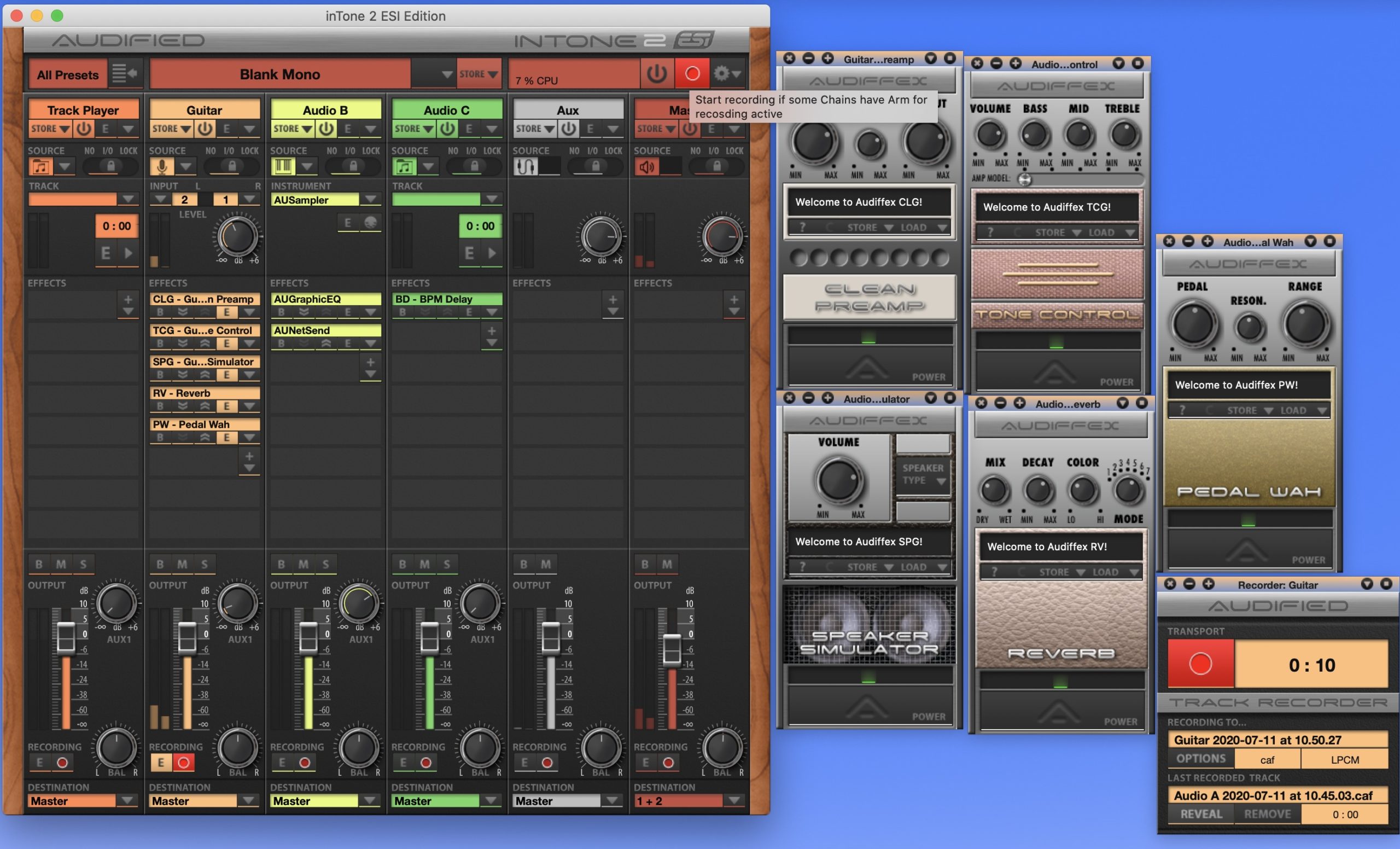Select the Audio C channel header
The image size is (1400, 849).
(x=447, y=109)
